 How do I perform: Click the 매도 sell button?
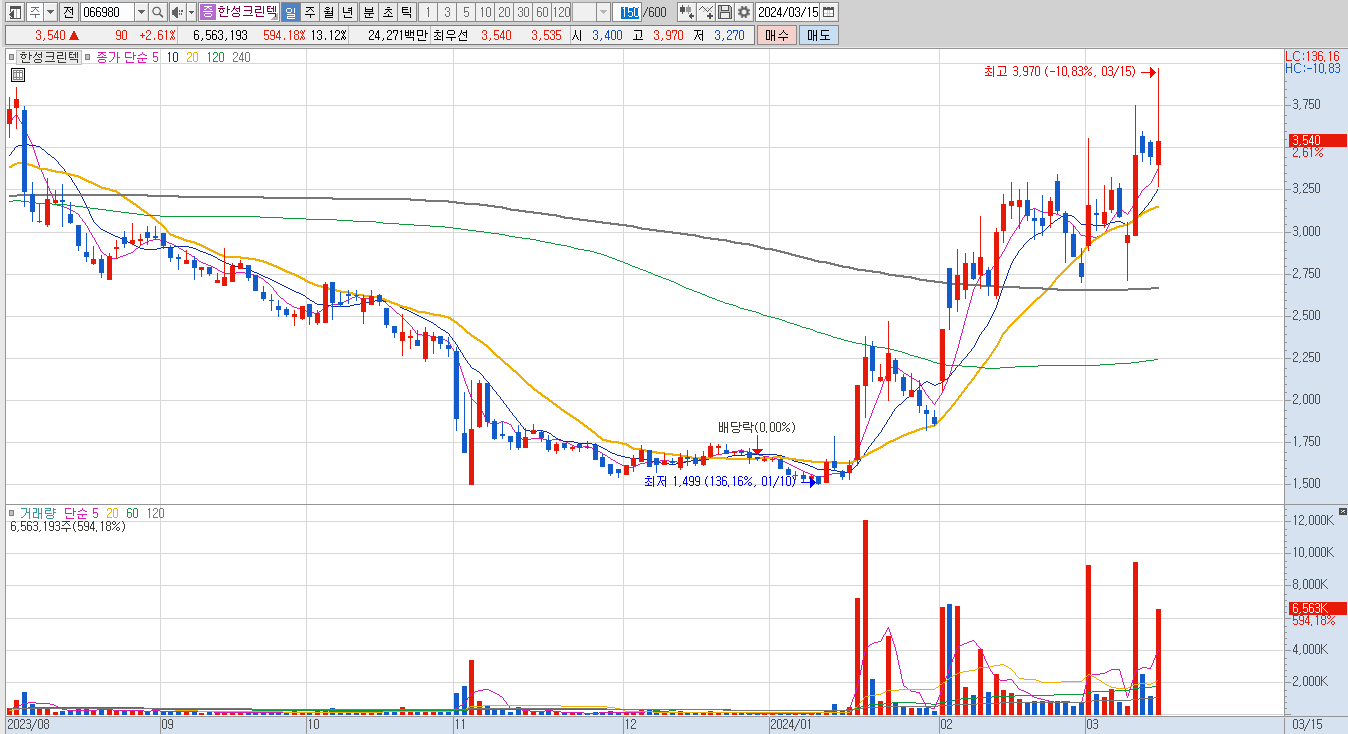[x=818, y=35]
